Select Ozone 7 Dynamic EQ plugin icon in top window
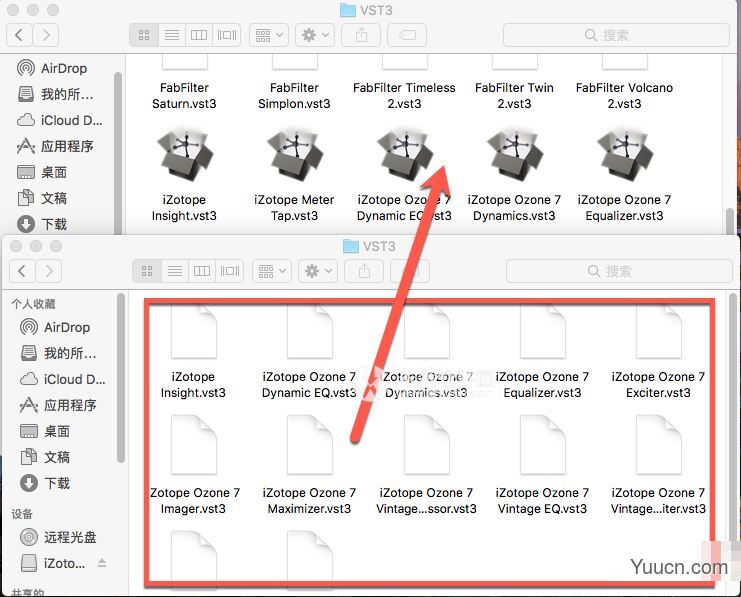741x597 pixels. (x=405, y=156)
